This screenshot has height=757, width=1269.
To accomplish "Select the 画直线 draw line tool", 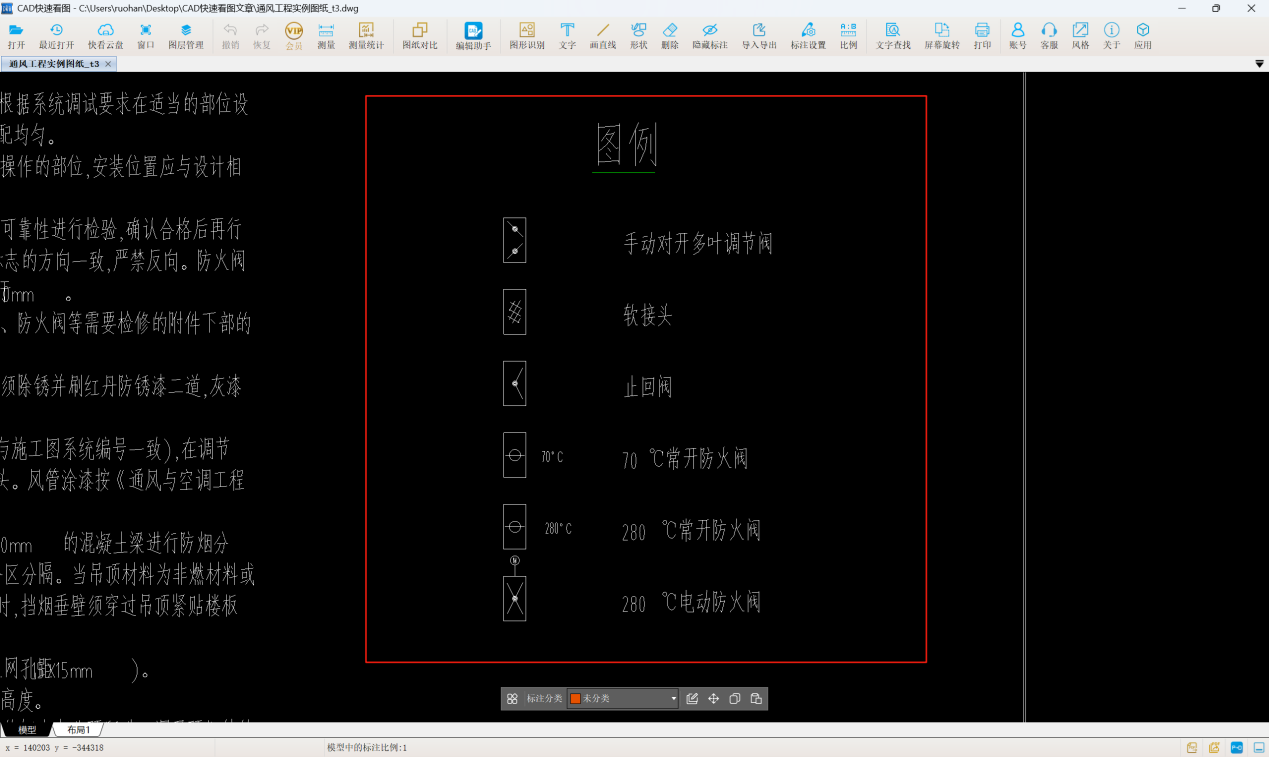I will 602,36.
